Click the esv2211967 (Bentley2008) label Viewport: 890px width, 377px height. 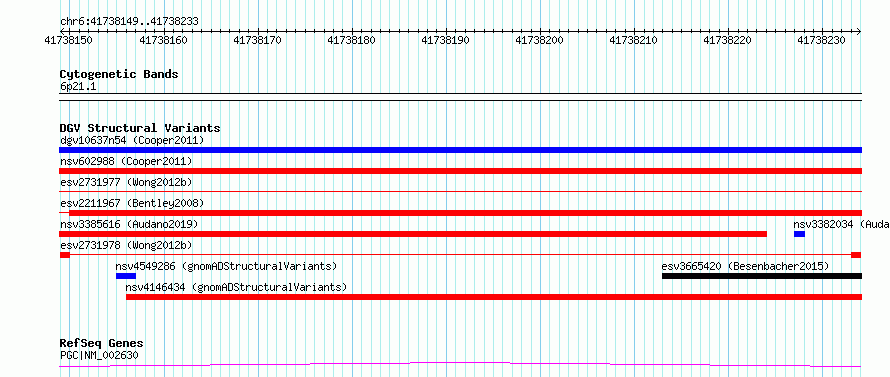point(132,203)
